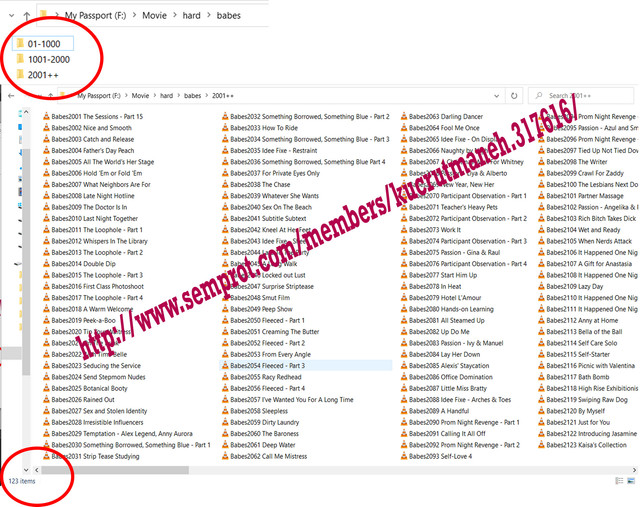Select Babes2109 Lazy Day
Viewport: 640px width, 507px height.
571,286
